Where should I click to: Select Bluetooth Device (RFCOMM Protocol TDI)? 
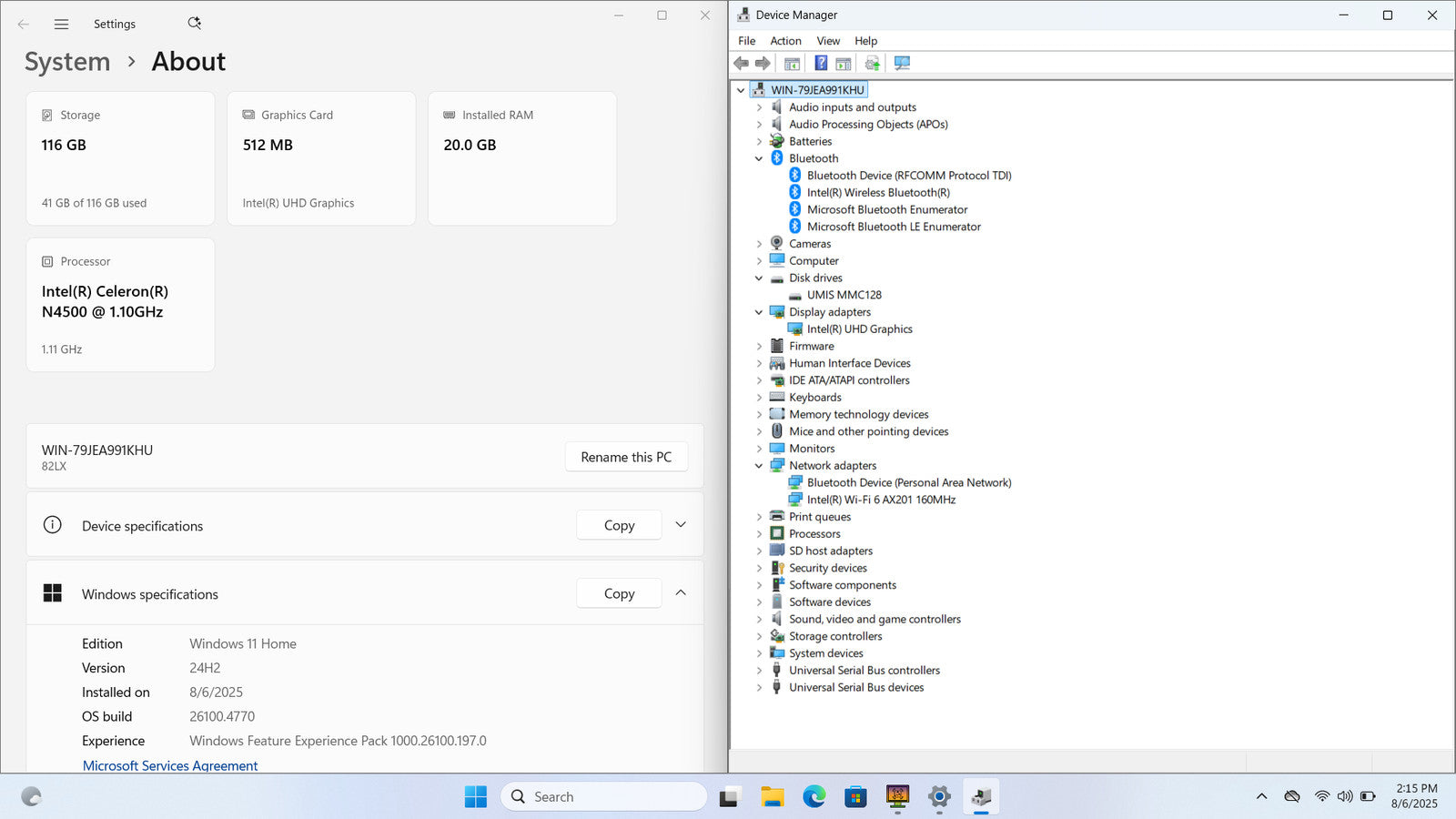pos(909,176)
